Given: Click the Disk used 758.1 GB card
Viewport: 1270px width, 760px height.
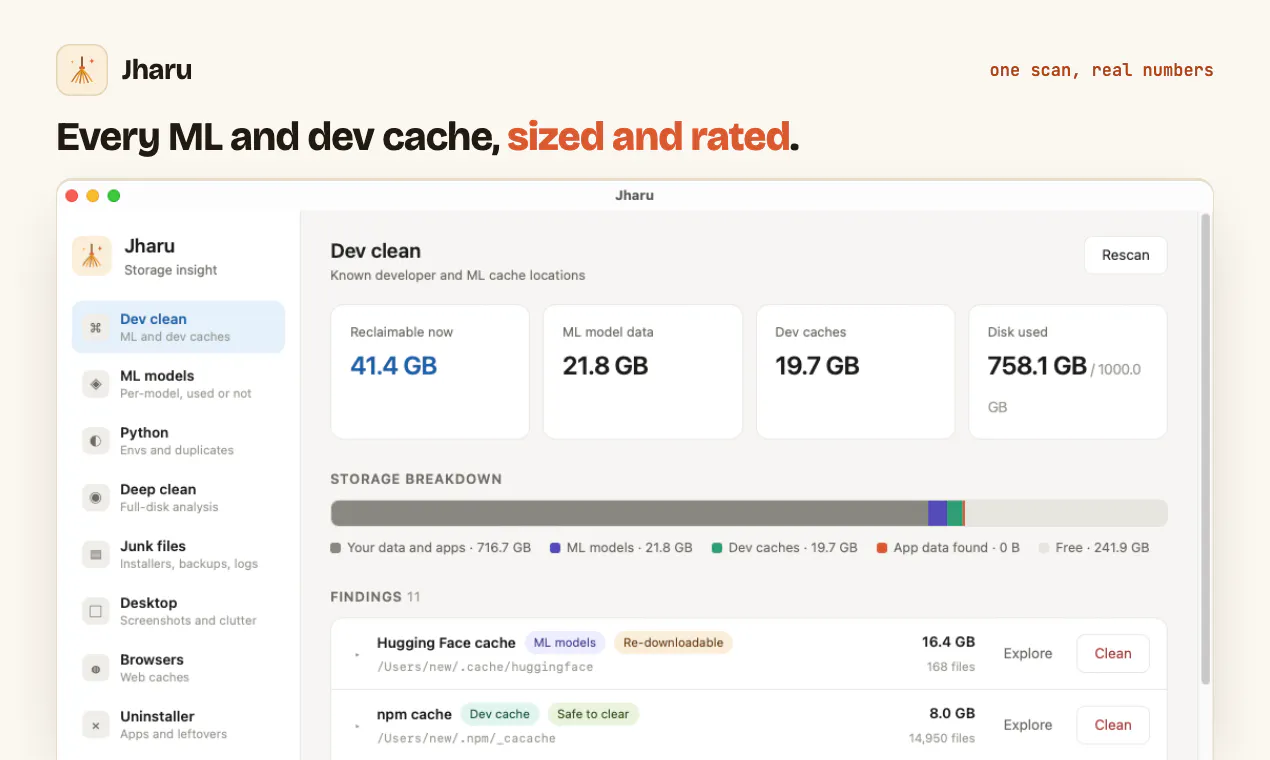Looking at the screenshot, I should pos(1068,372).
